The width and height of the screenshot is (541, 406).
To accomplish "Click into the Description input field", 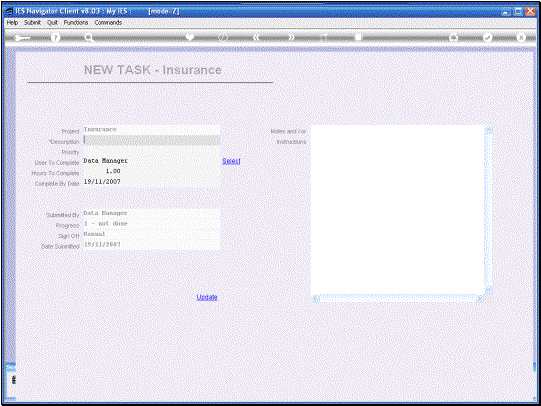I will point(151,140).
